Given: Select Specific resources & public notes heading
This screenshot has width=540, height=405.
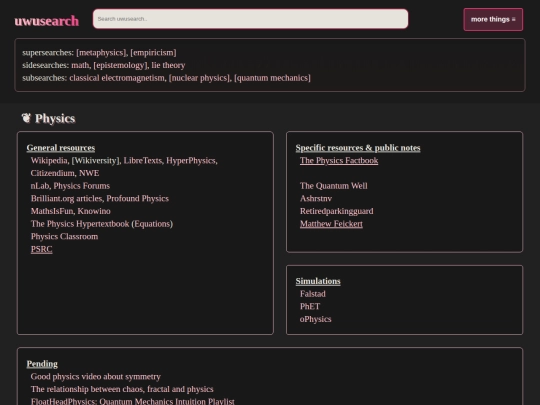Looking at the screenshot, I should pos(358,148).
